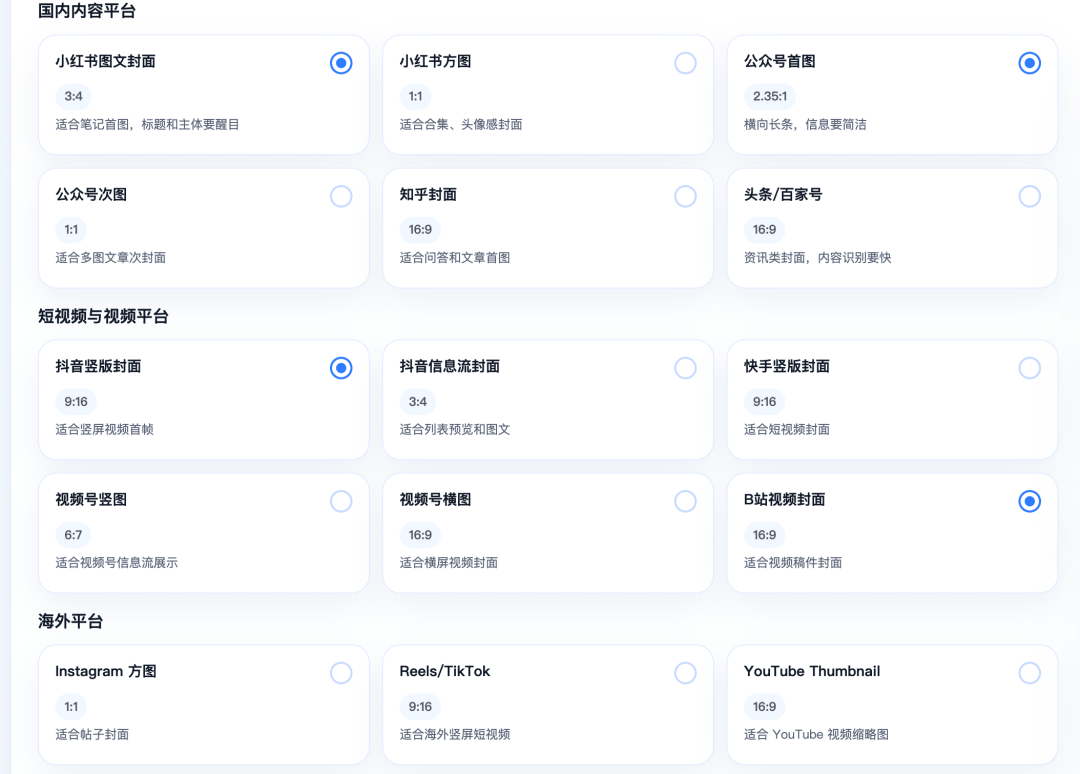Click the 9:16 badge under 抖音竖版封面

point(76,401)
